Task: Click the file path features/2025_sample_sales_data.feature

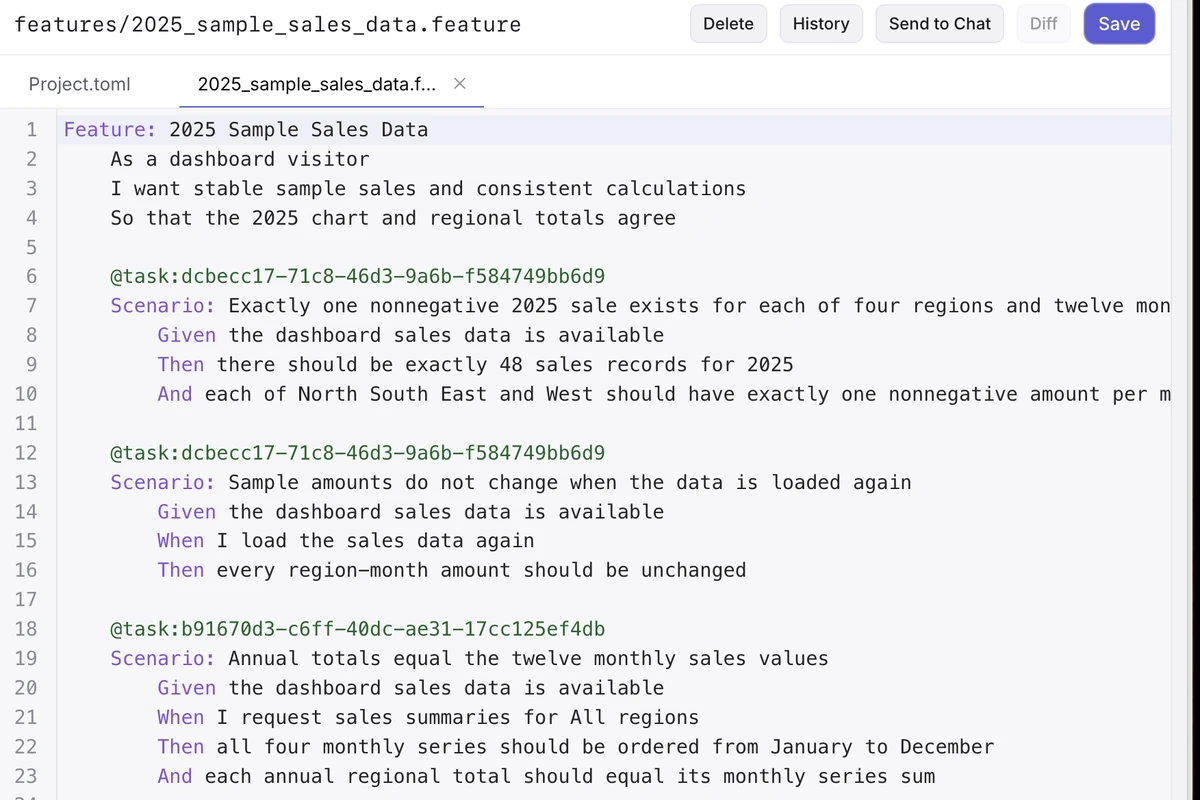Action: [268, 24]
